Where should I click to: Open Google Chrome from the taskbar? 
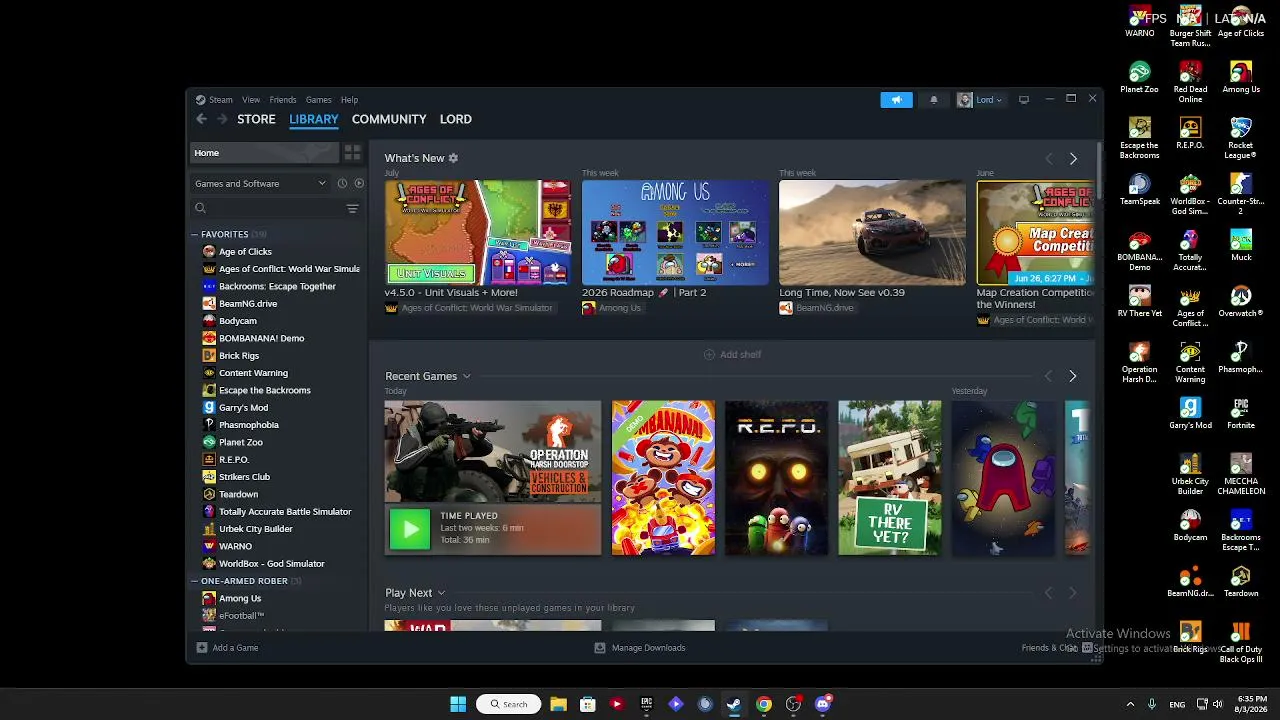coord(764,704)
